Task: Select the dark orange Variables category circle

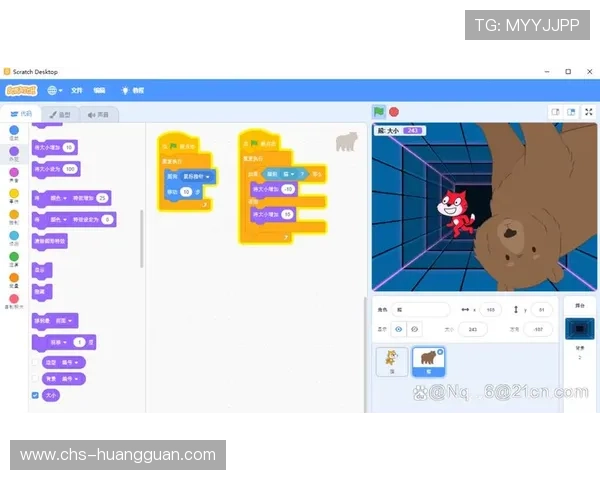Action: tap(14, 278)
